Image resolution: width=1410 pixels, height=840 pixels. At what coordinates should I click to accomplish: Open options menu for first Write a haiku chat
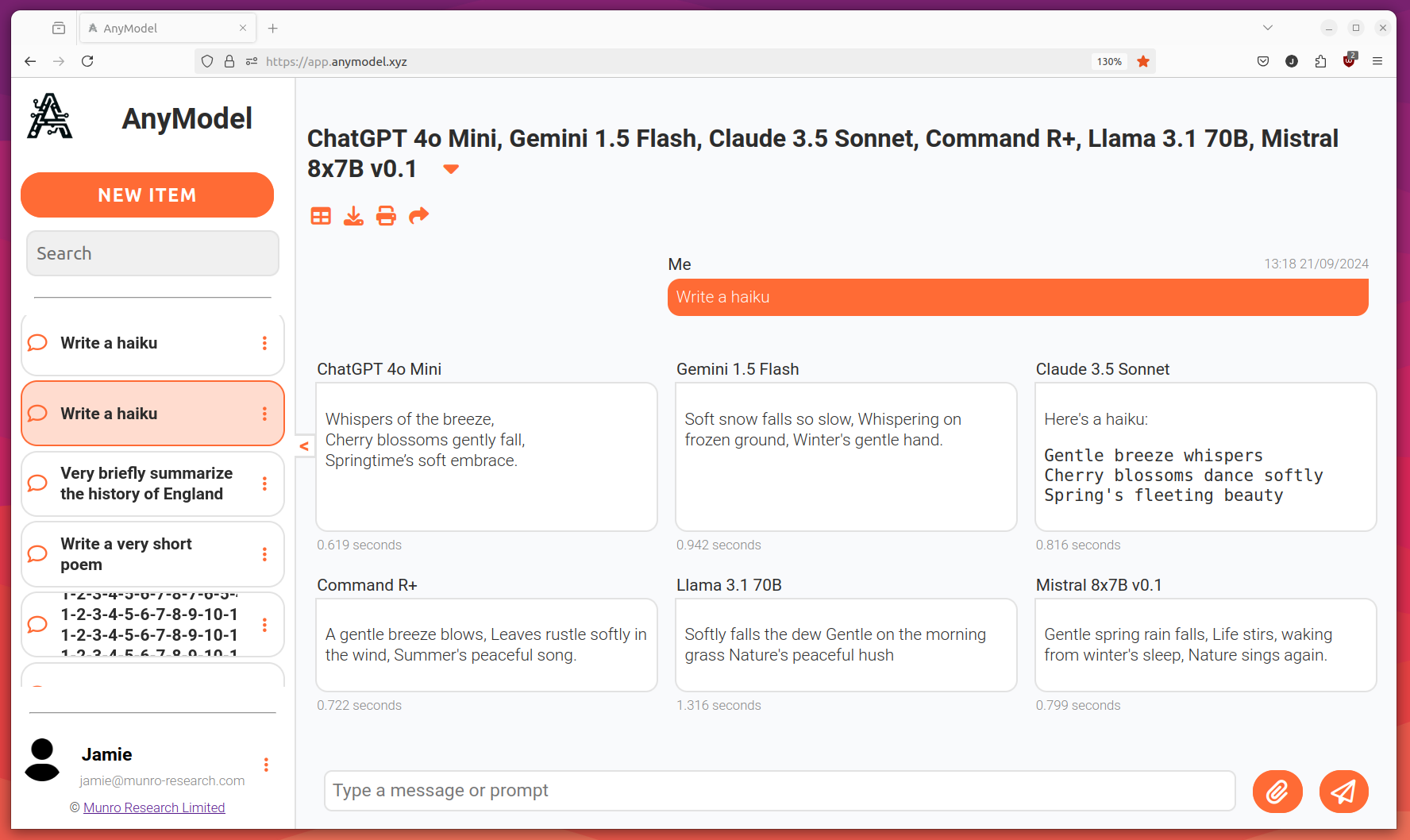tap(264, 343)
